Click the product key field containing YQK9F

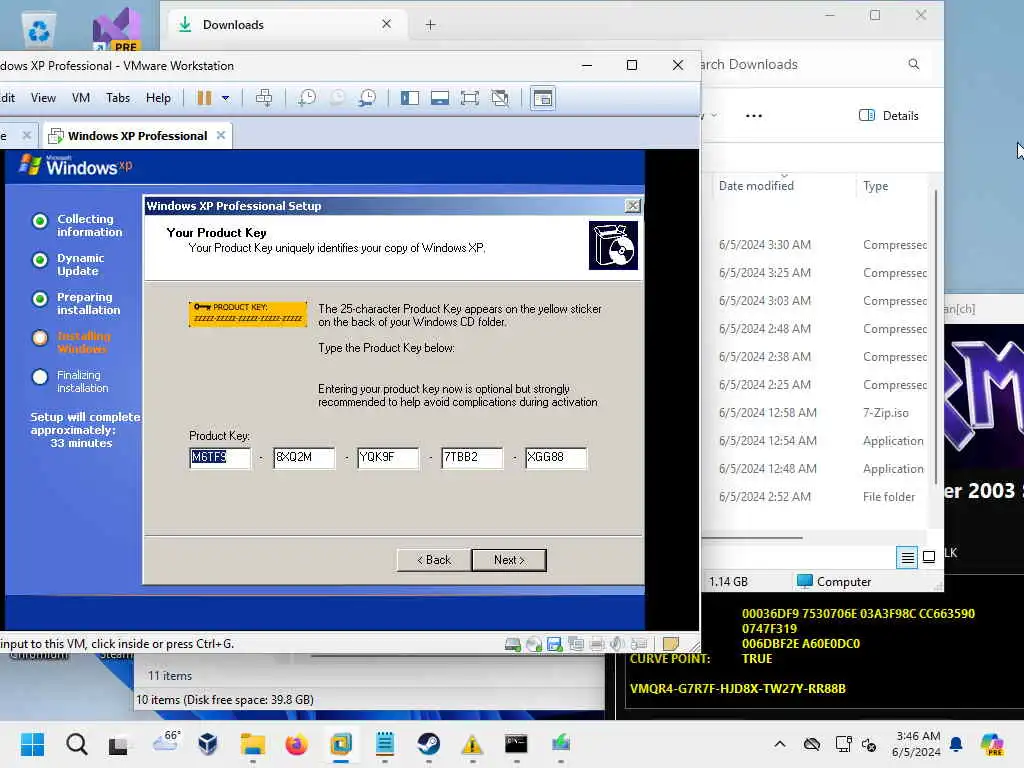click(x=388, y=457)
